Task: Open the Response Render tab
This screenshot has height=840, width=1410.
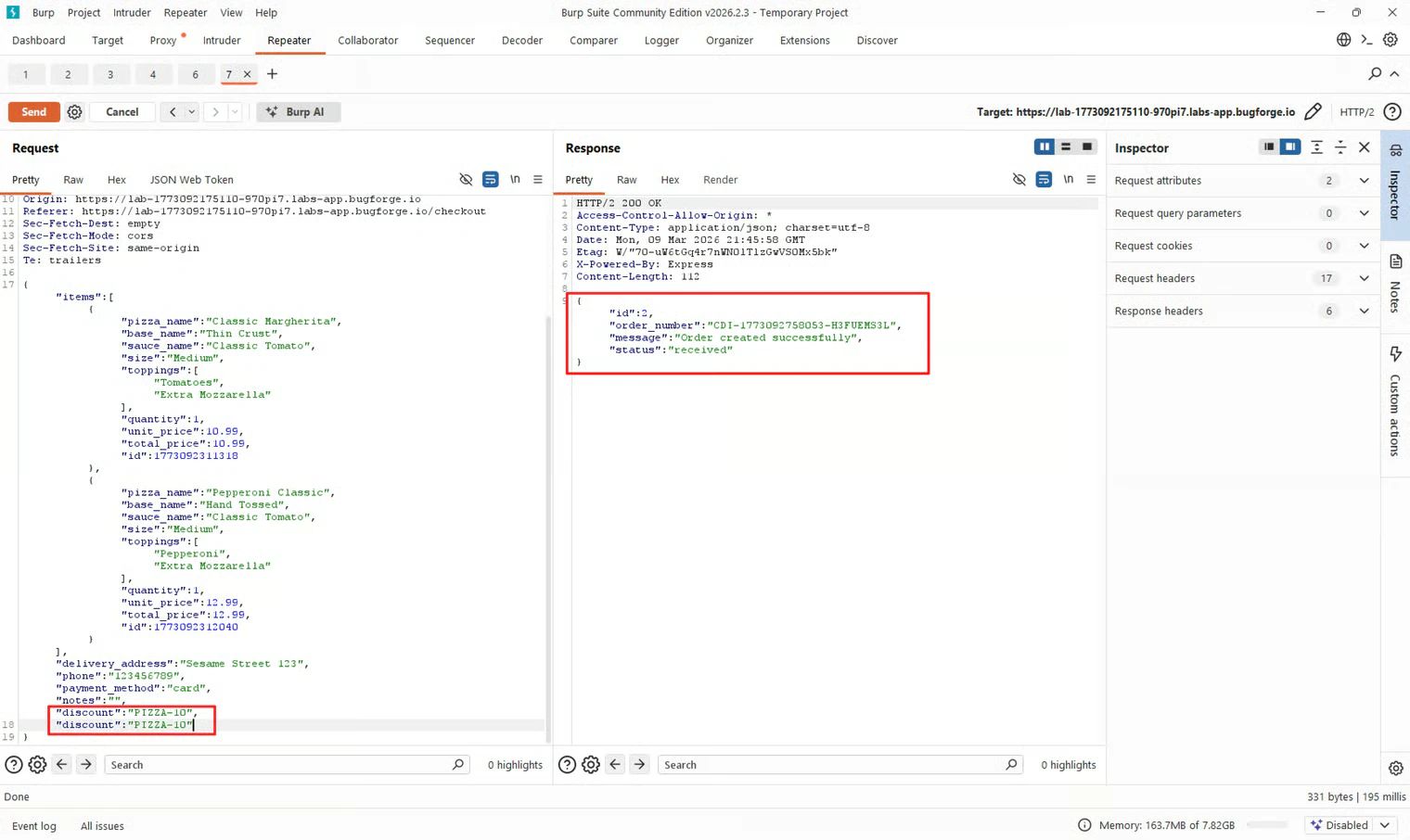Action: tap(721, 180)
